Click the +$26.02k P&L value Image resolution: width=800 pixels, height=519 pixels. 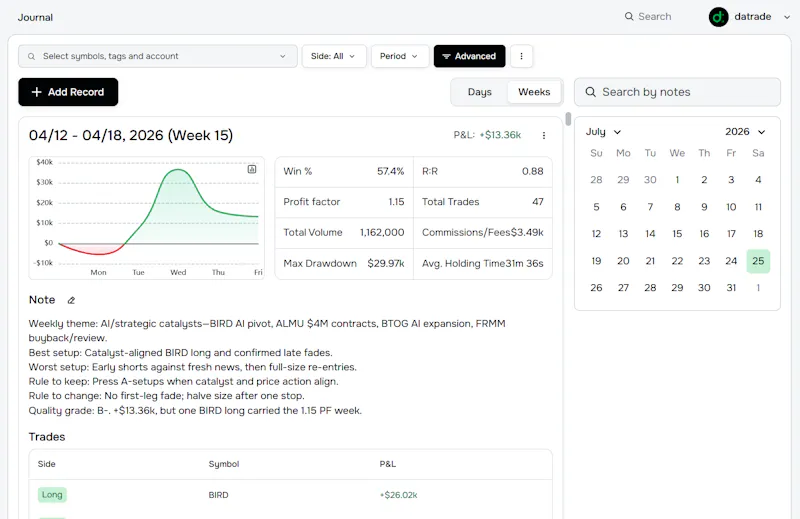pyautogui.click(x=398, y=495)
